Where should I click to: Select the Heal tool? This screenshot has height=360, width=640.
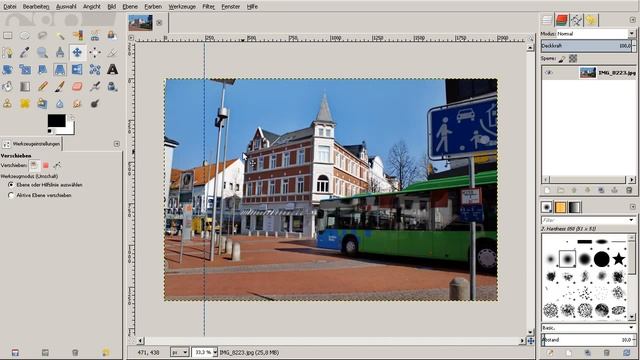point(25,104)
